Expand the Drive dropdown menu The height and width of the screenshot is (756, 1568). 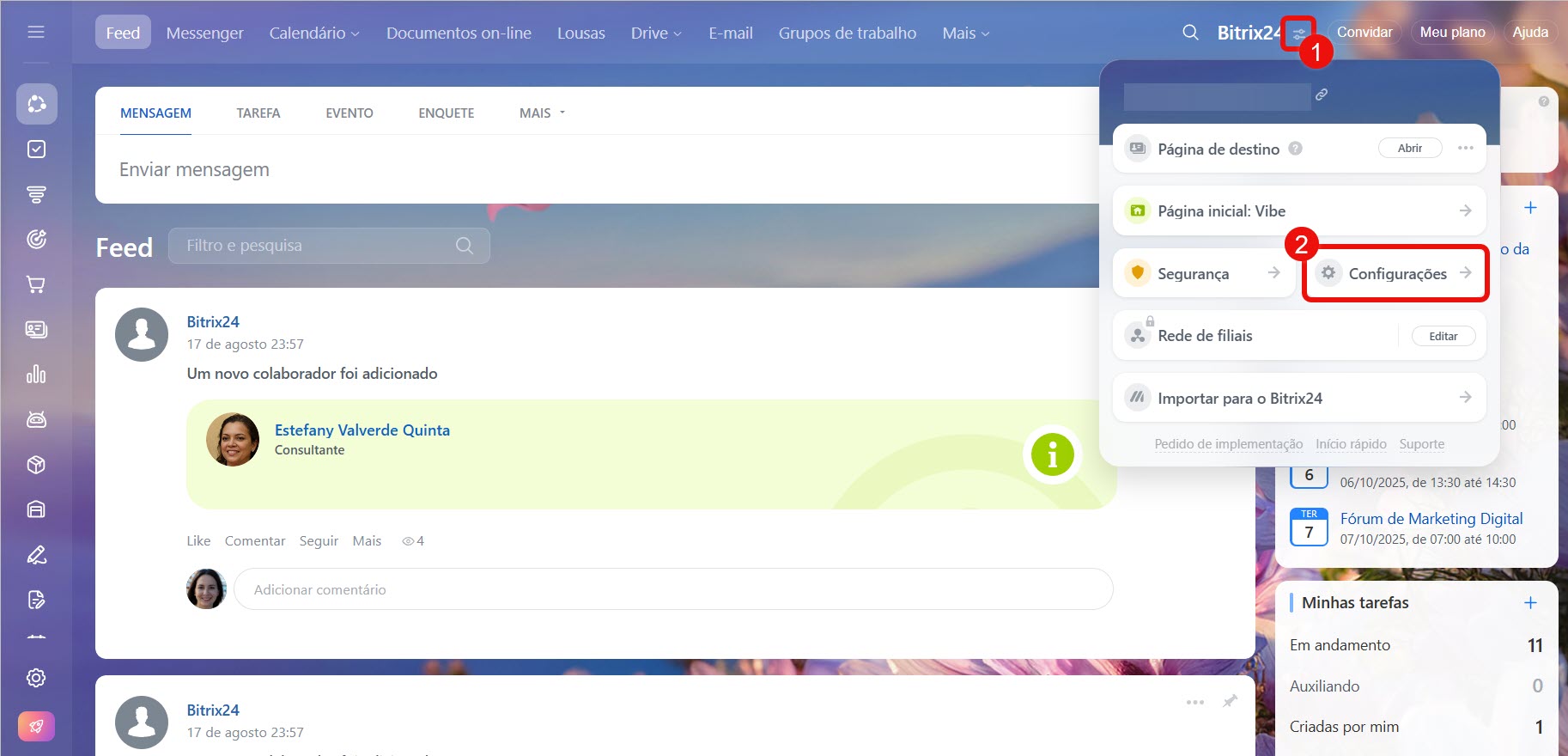656,33
